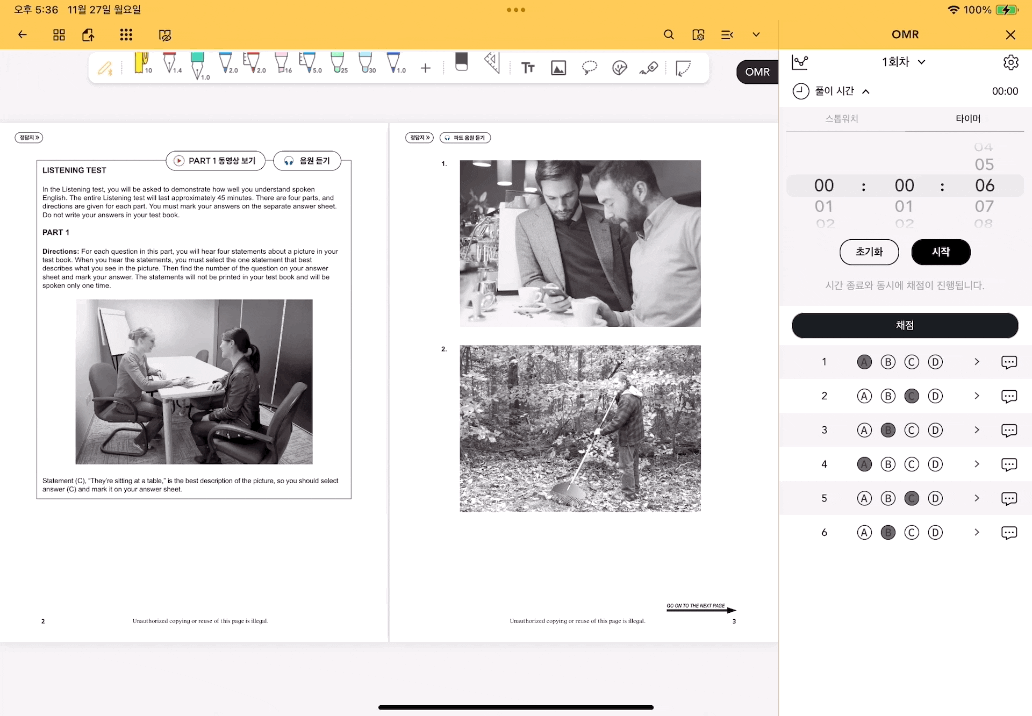The height and width of the screenshot is (716, 1032).
Task: Expand question 4 details chevron
Action: pyautogui.click(x=977, y=464)
